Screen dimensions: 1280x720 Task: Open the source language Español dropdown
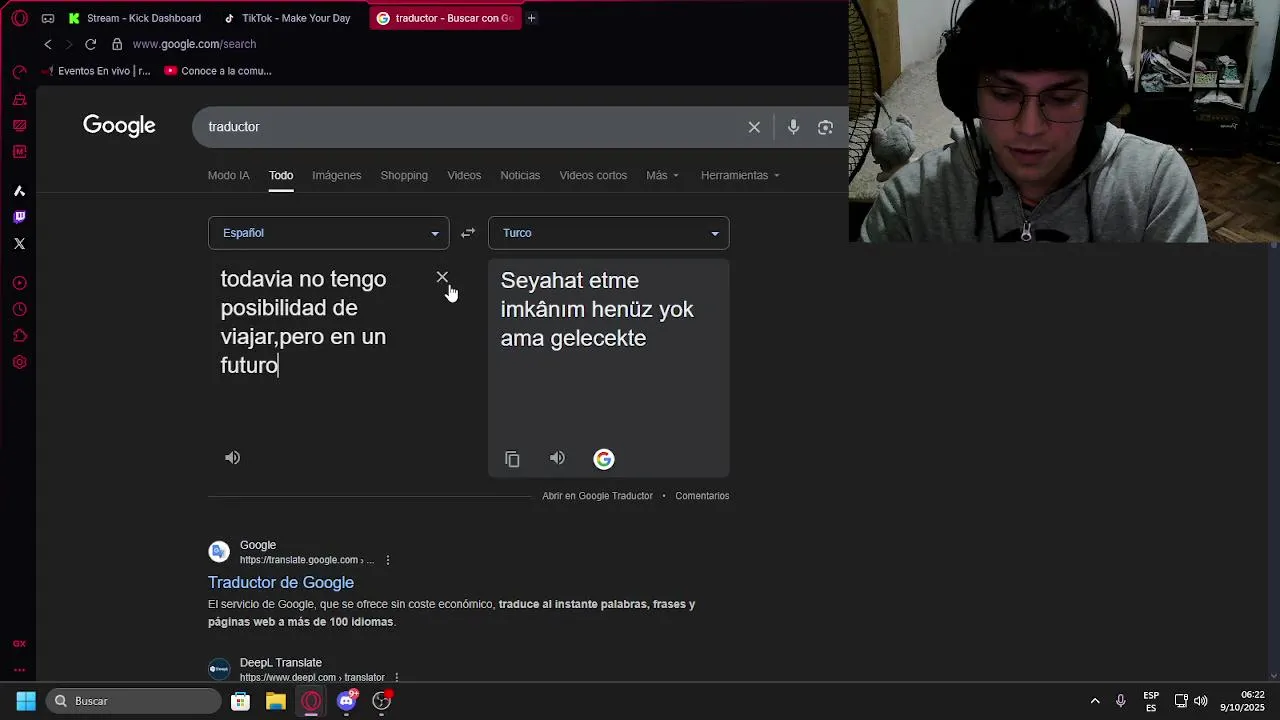(328, 233)
